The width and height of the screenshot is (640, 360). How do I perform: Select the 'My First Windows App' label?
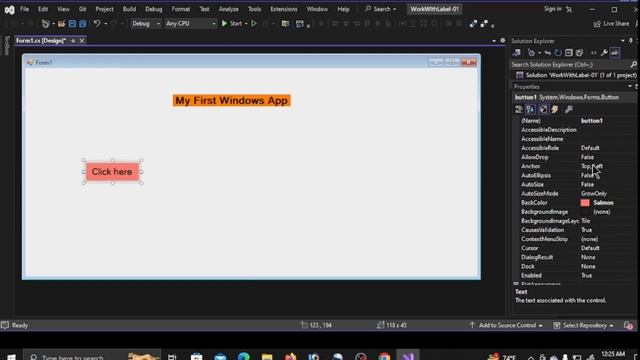231,100
